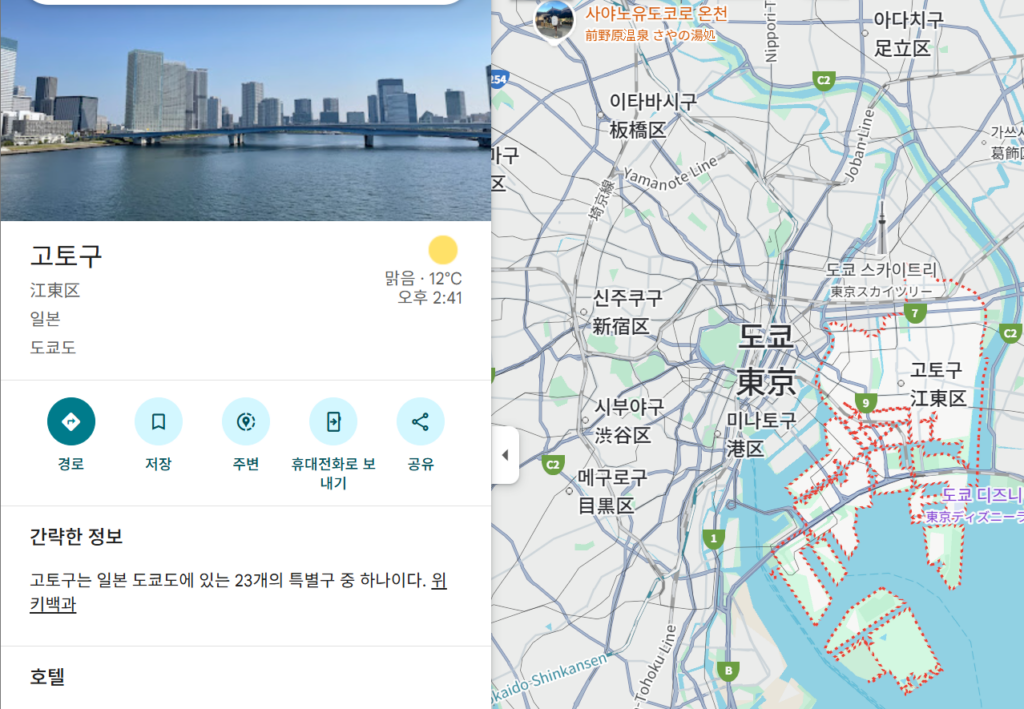This screenshot has height=709, width=1024.
Task: Select the 도쿄 스카이트리 map label
Action: pos(881,279)
